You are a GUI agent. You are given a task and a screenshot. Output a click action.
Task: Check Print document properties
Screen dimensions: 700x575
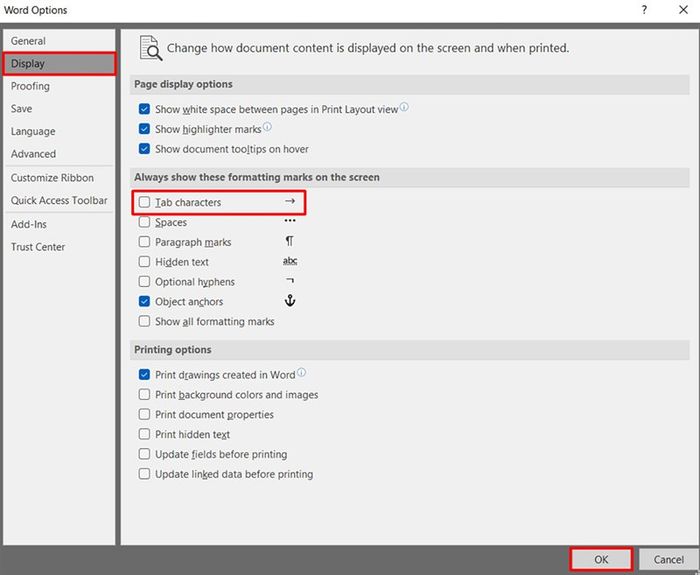coord(144,414)
